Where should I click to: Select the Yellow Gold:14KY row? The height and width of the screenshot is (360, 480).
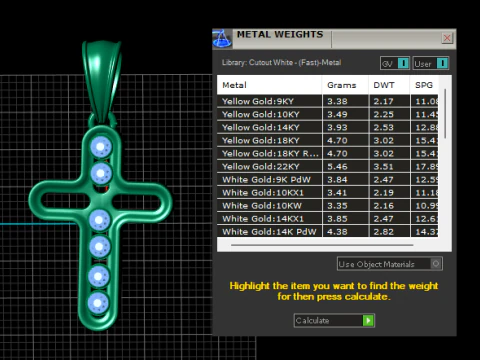[328, 127]
